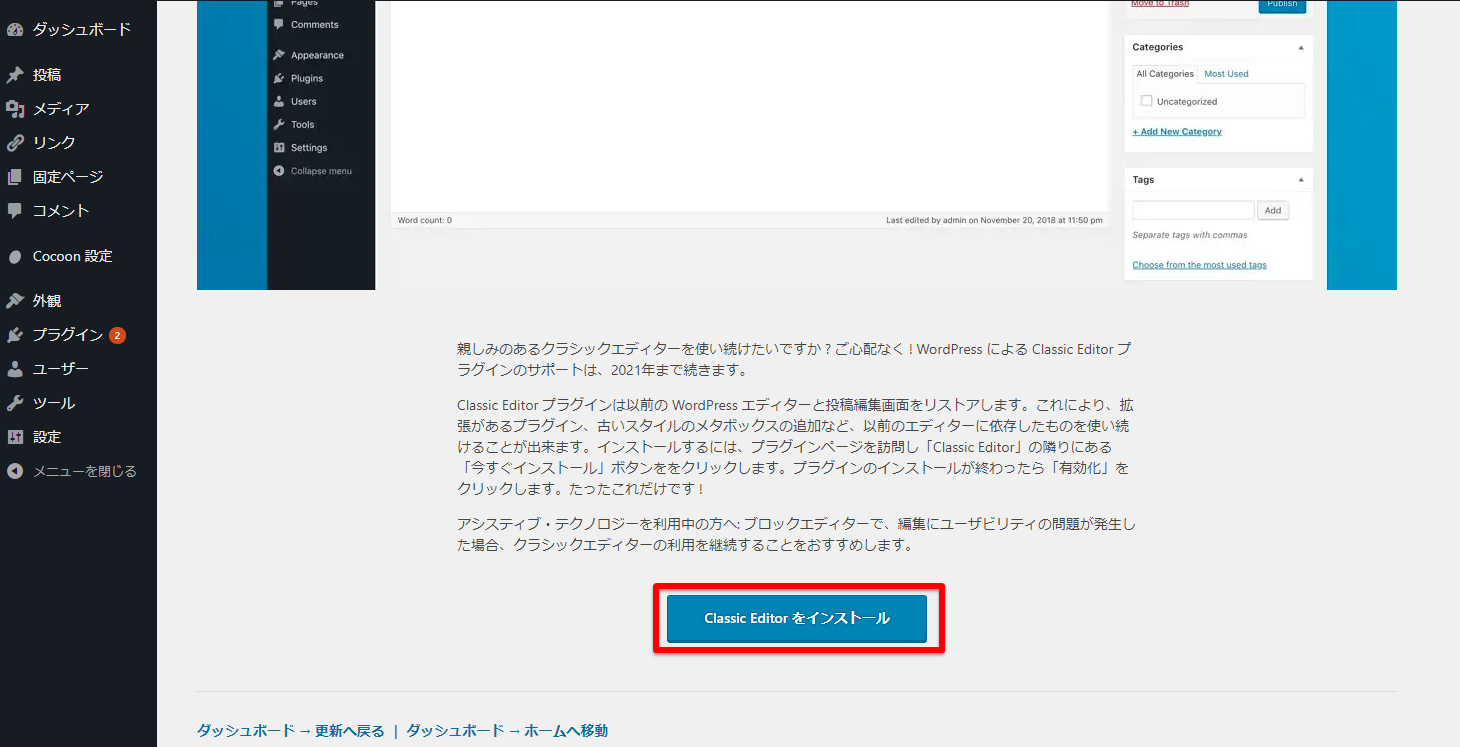
Task: Click the + Add New Category link
Action: coord(1177,132)
